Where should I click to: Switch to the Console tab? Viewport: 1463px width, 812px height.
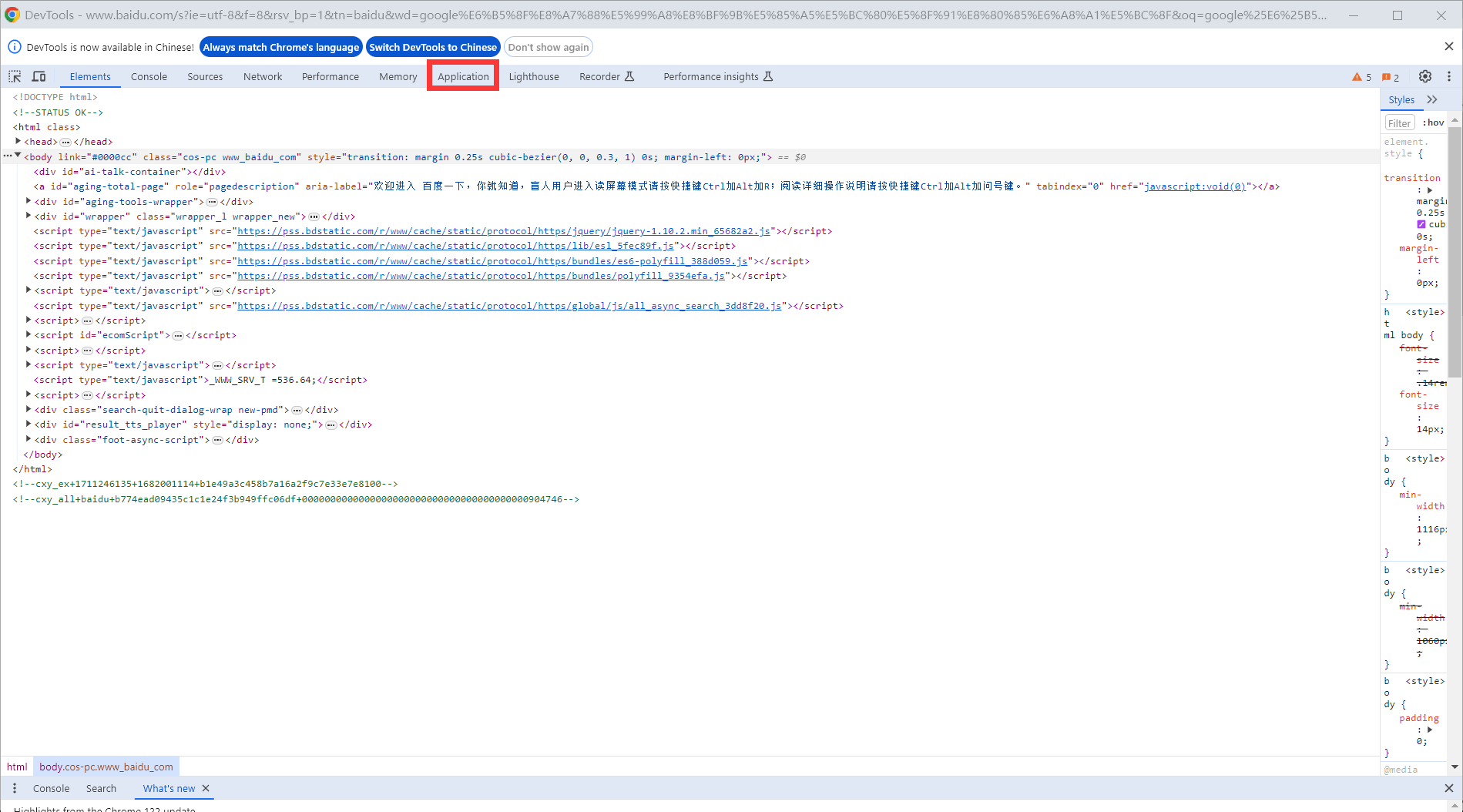pos(149,76)
